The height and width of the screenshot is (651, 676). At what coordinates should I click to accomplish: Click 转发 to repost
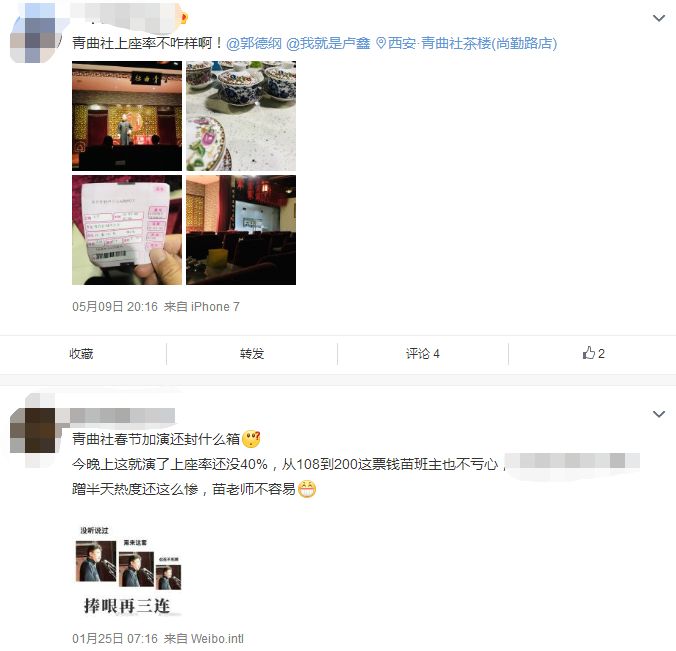click(252, 354)
